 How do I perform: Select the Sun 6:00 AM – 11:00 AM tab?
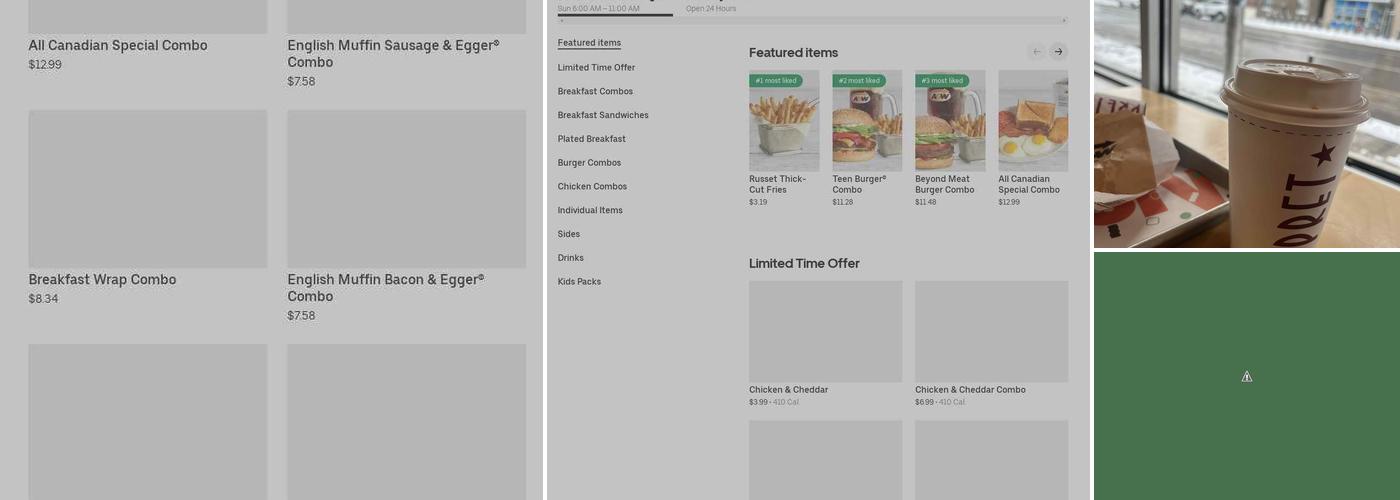click(598, 9)
